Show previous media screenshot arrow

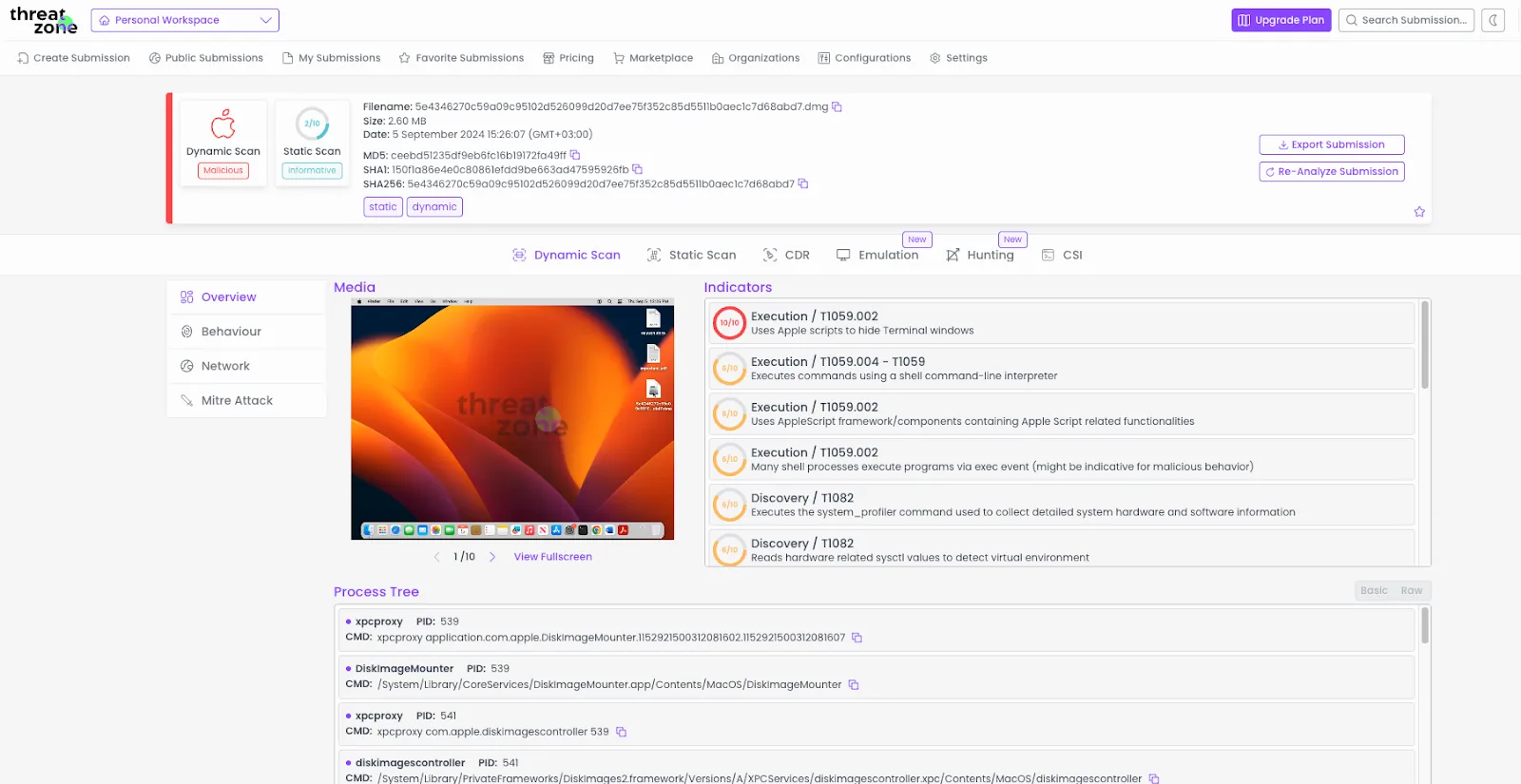436,557
